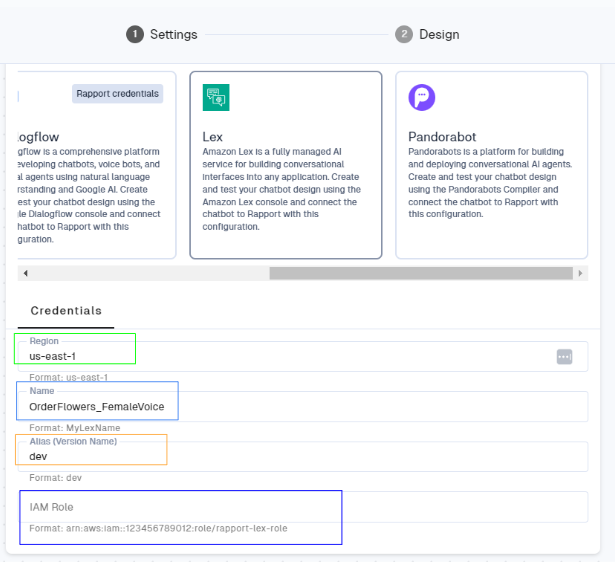Go to the Design step label

click(439, 34)
